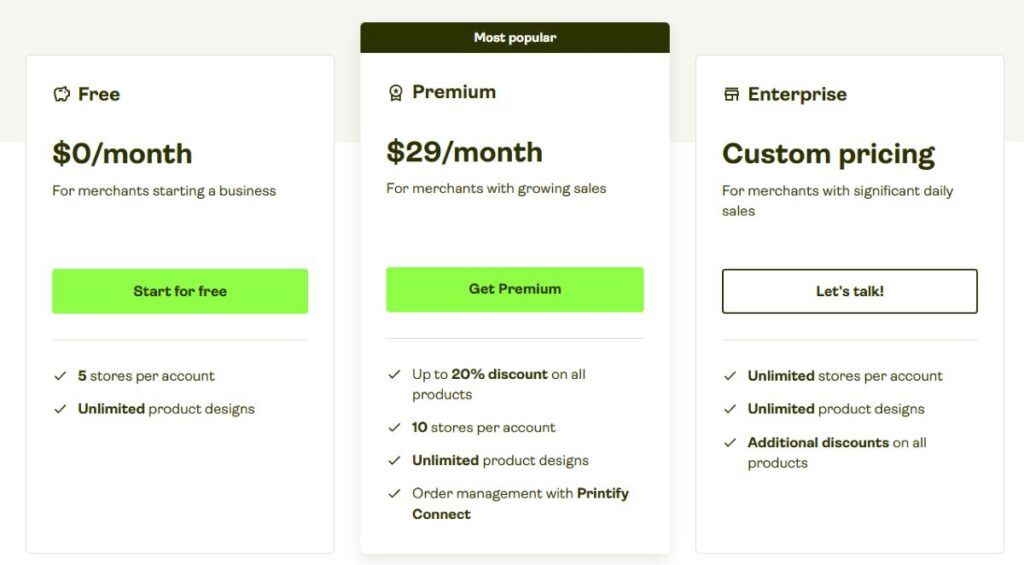Click checkmark next to 5 stores per account

(60, 376)
